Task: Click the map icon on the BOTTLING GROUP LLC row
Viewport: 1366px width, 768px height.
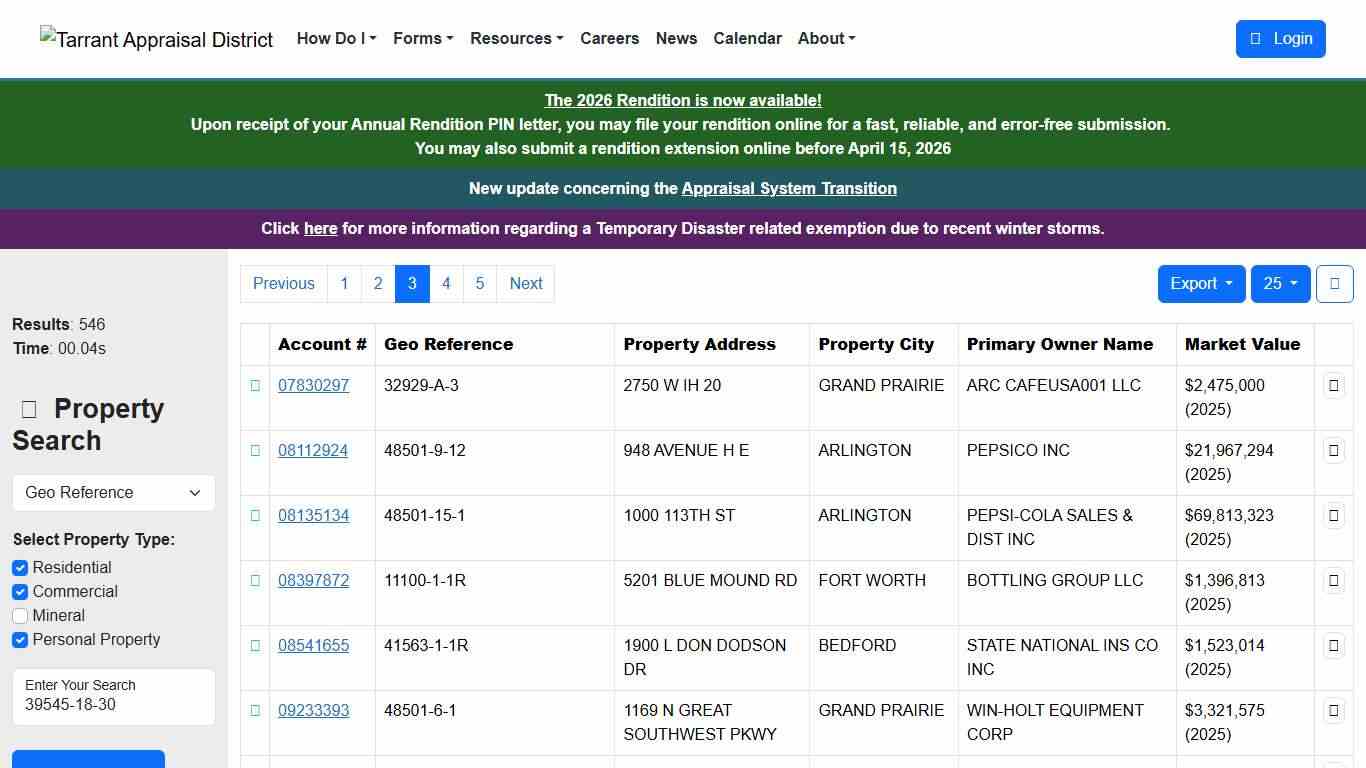Action: pos(1334,580)
